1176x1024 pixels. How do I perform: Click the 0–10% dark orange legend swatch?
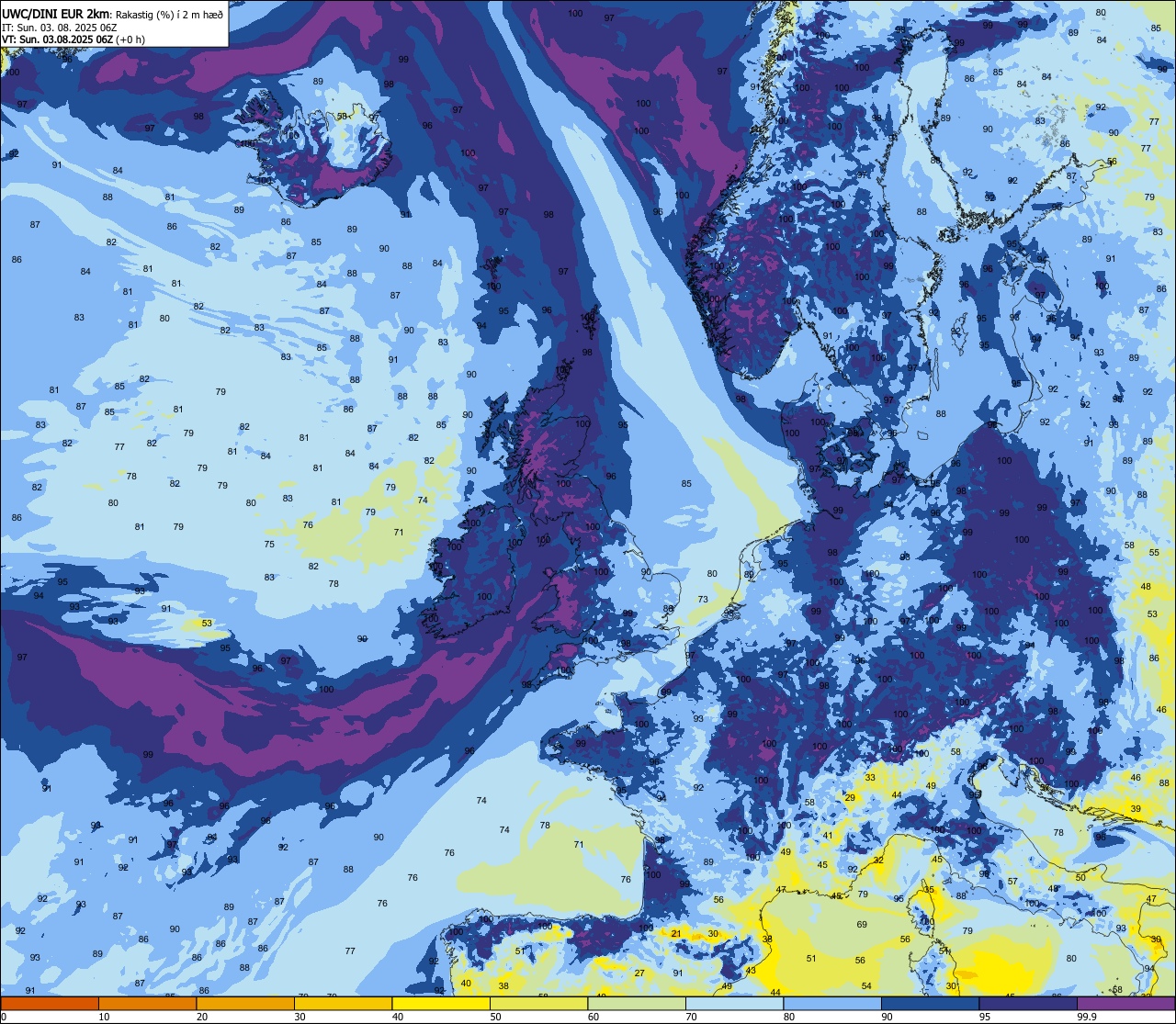pyautogui.click(x=50, y=1003)
